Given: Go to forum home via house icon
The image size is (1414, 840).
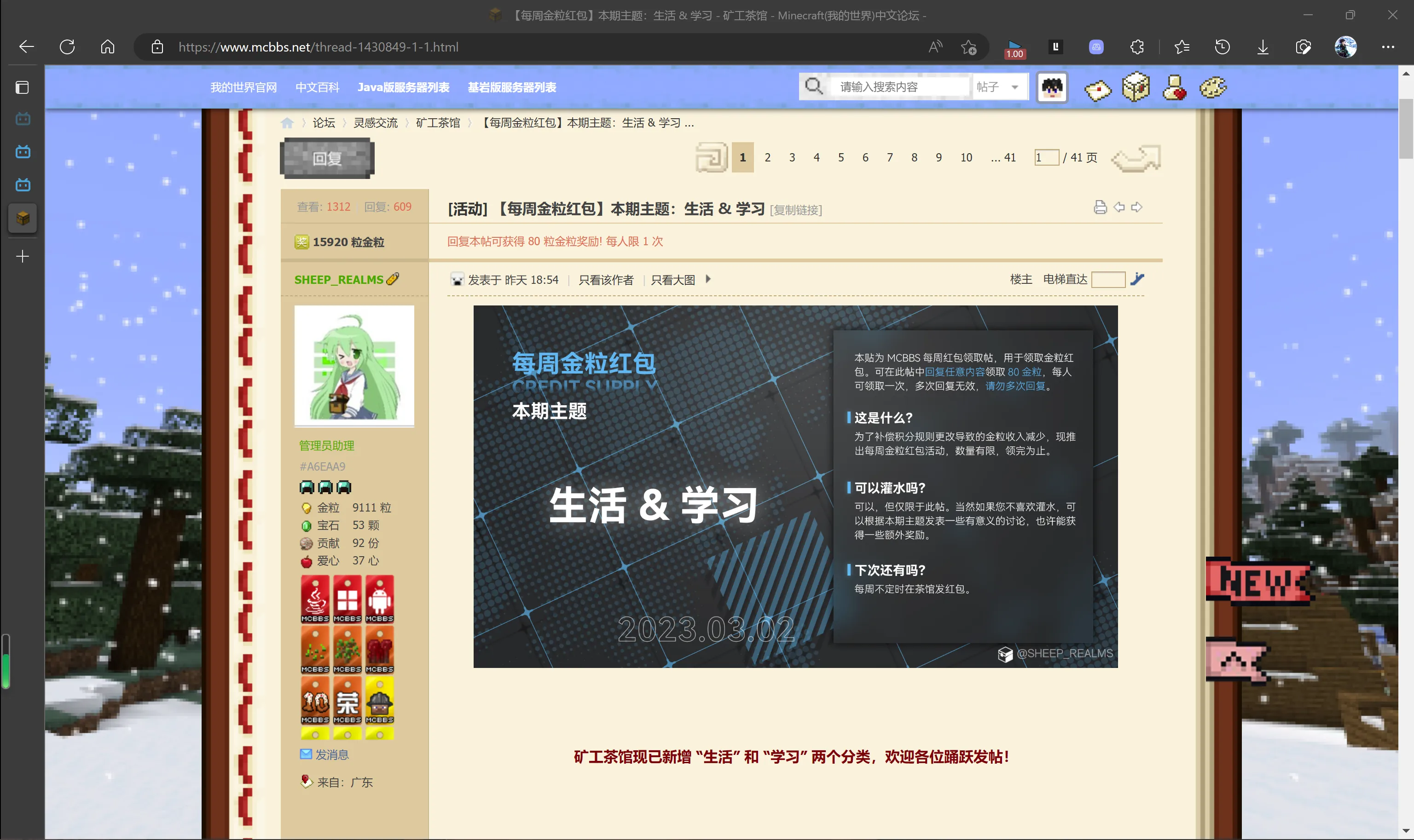Looking at the screenshot, I should coord(287,123).
